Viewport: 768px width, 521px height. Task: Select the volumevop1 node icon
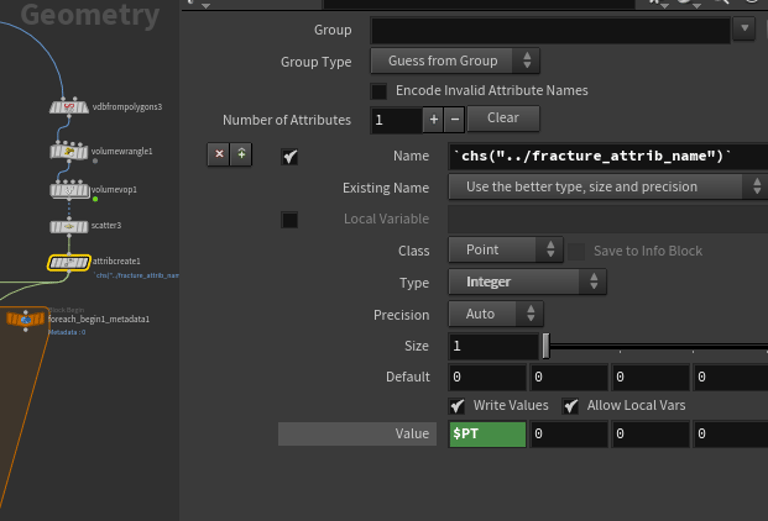(70, 190)
